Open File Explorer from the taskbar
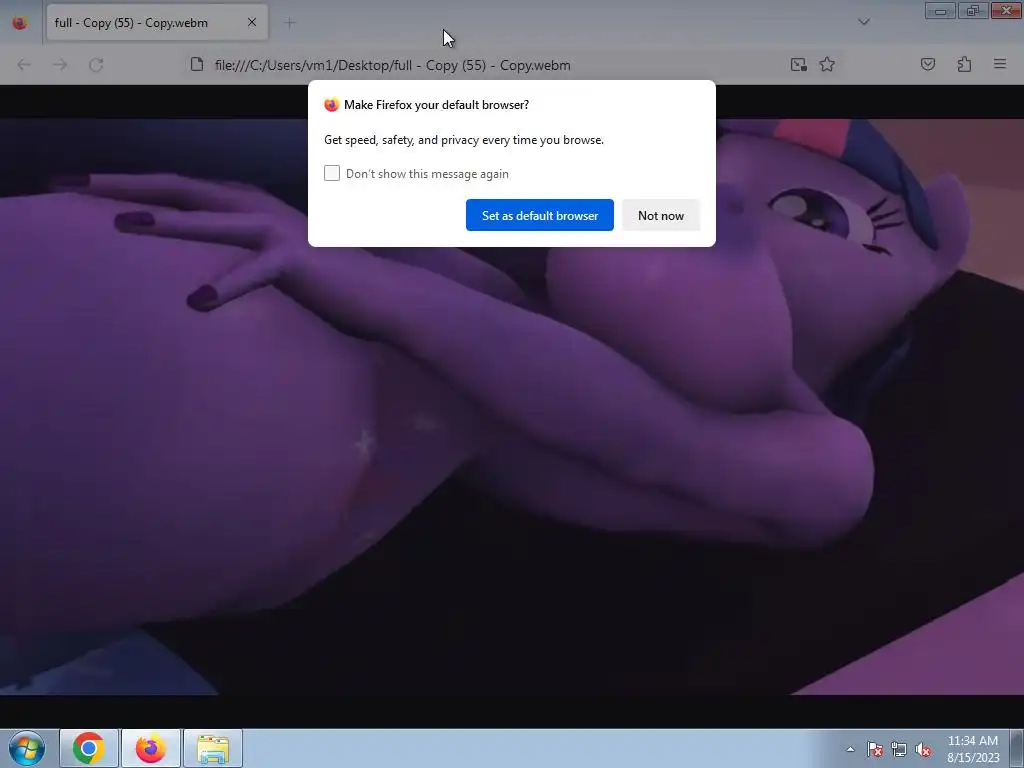The image size is (1024, 768). (x=213, y=748)
